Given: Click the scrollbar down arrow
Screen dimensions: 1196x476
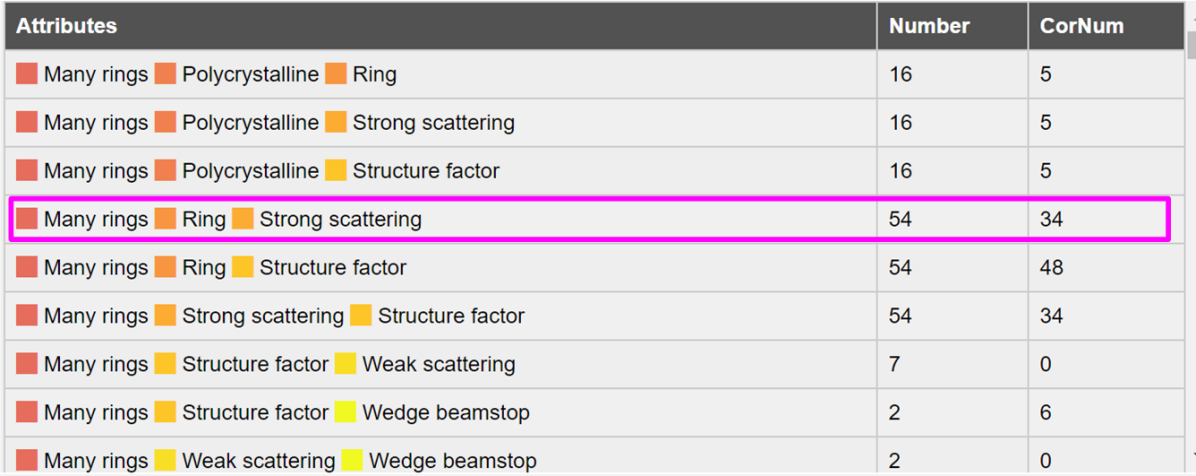Looking at the screenshot, I should pos(1191,456).
